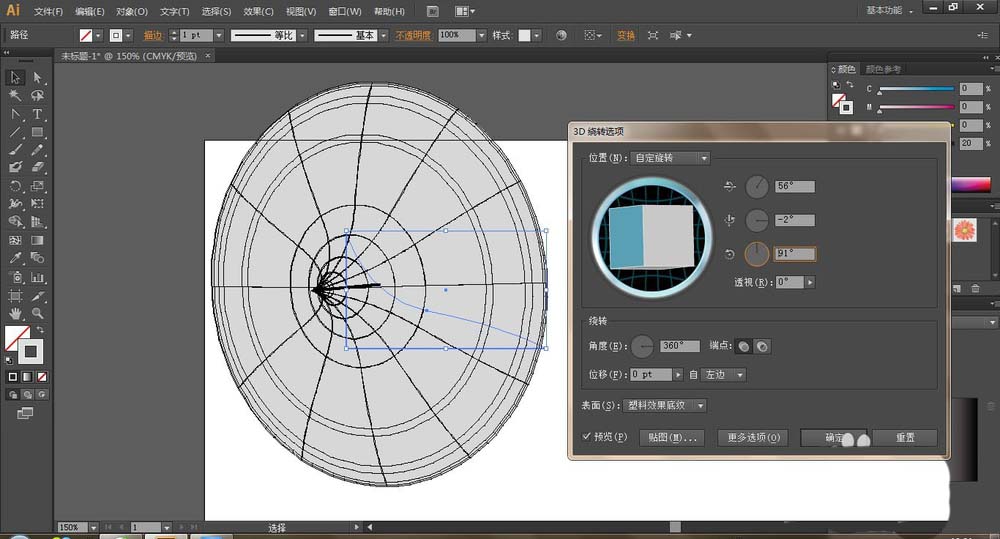Open the Position custom rotation dropdown
Viewport: 1000px width, 539px height.
pyautogui.click(x=670, y=158)
